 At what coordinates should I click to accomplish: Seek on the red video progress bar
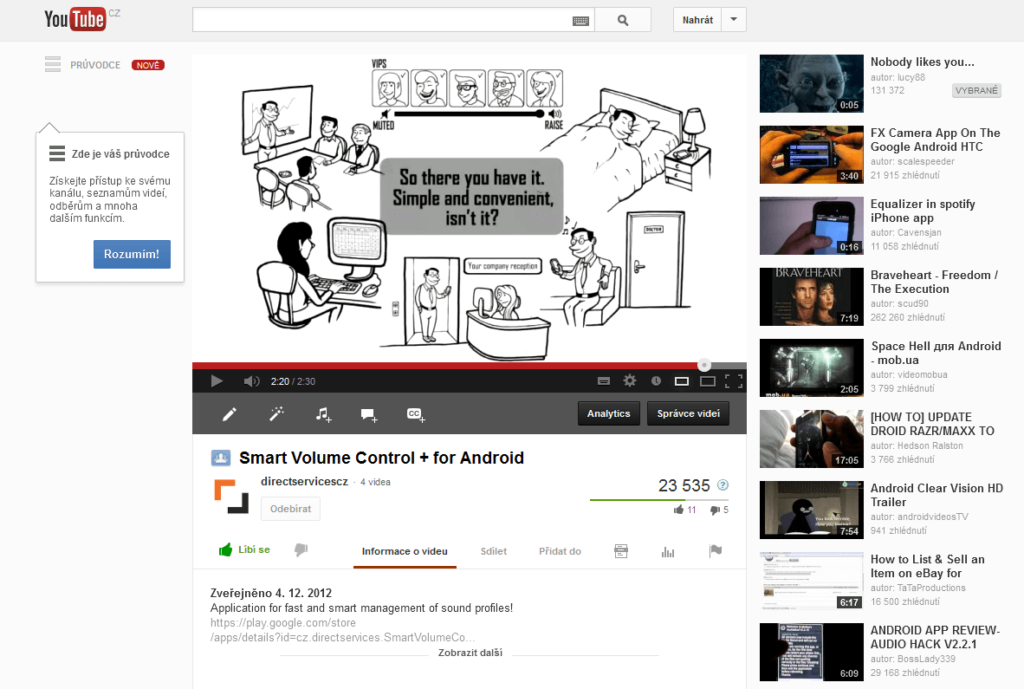click(447, 365)
